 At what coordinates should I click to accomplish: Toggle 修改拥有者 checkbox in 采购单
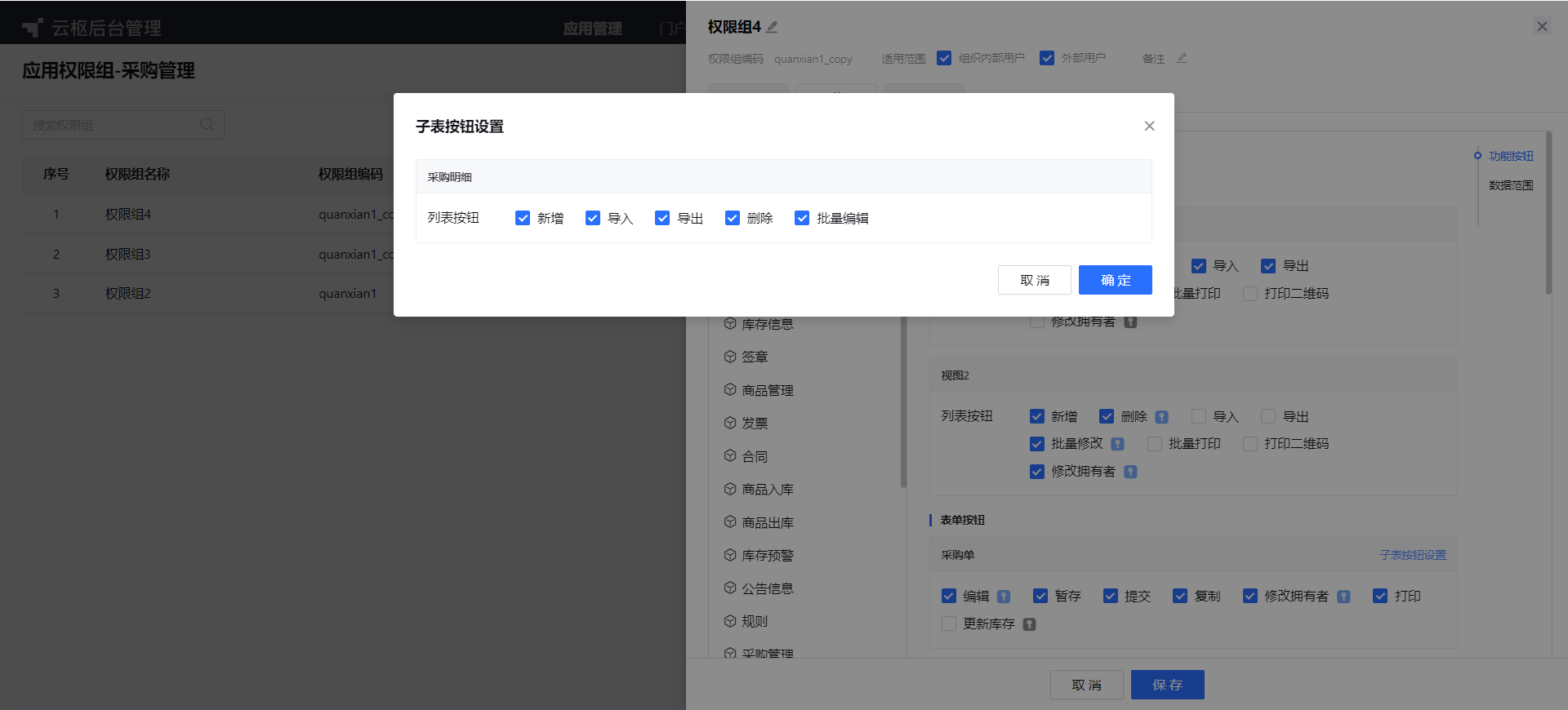[x=1250, y=596]
